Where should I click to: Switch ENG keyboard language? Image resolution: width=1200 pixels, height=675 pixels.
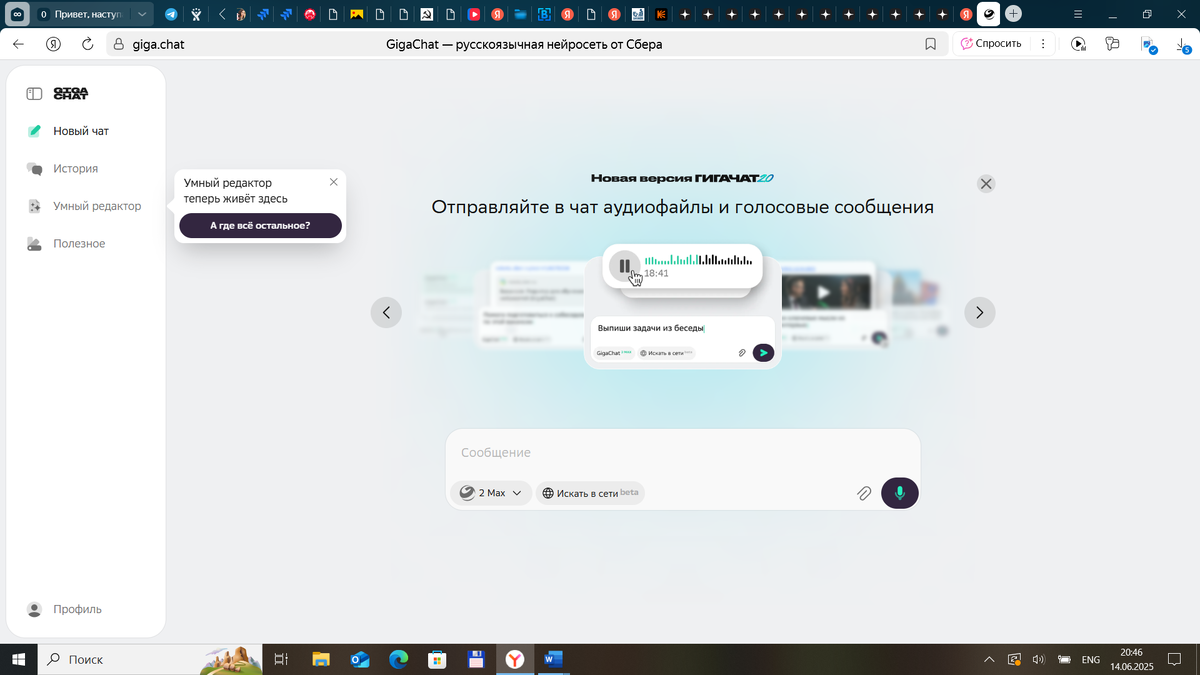1091,659
